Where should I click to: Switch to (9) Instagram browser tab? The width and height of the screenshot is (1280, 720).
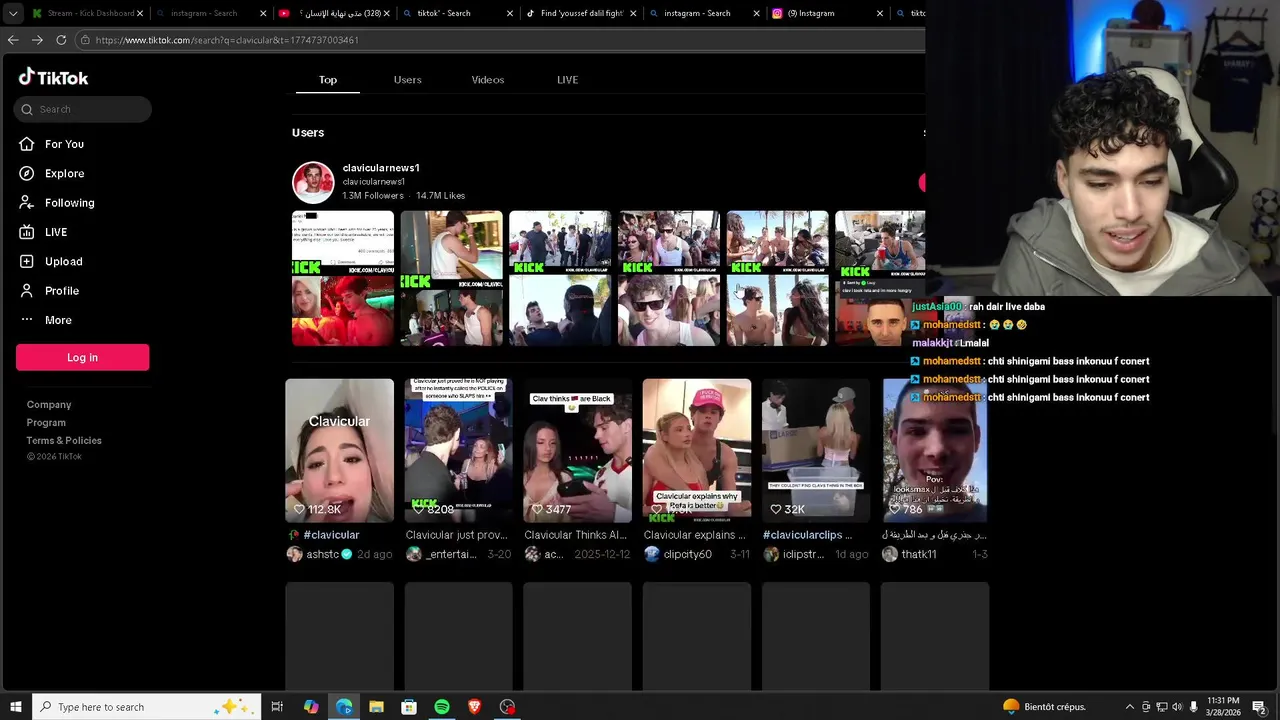pyautogui.click(x=825, y=13)
